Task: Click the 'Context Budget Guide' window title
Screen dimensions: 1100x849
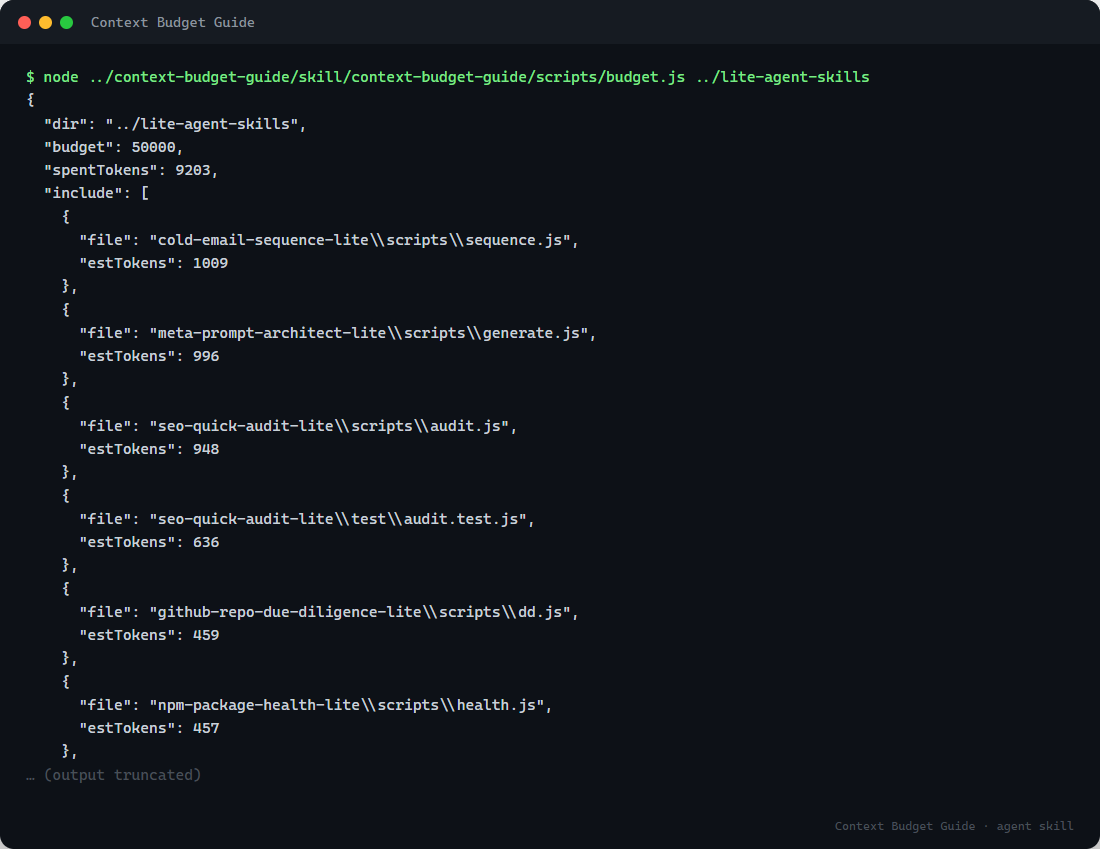Action: [x=173, y=22]
